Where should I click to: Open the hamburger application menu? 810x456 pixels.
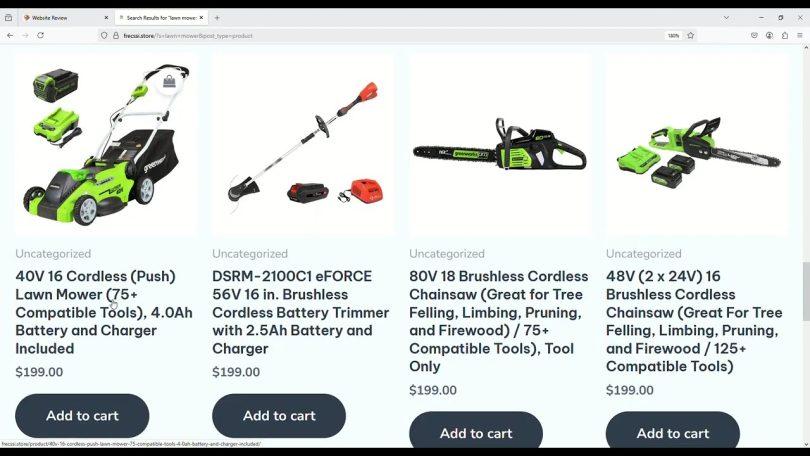point(800,36)
